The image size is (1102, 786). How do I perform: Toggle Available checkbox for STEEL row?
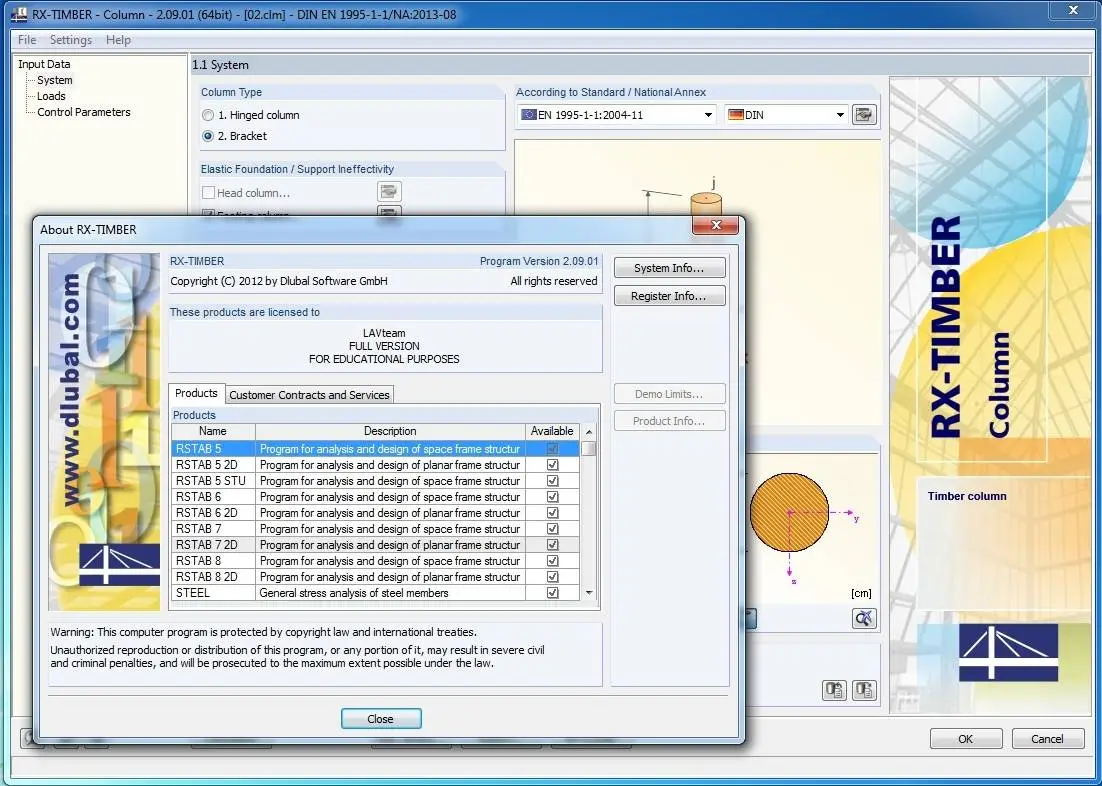coord(552,593)
